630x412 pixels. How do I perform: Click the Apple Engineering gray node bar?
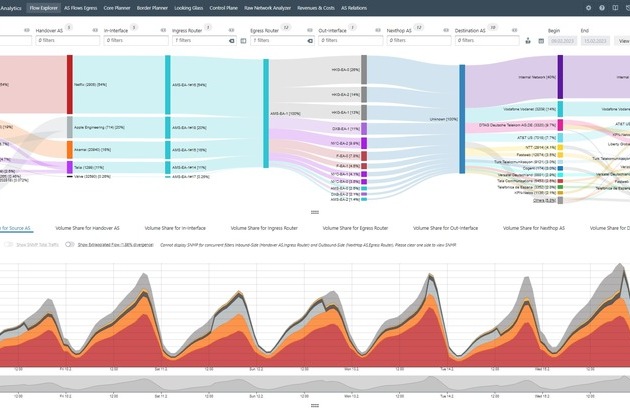coord(70,127)
